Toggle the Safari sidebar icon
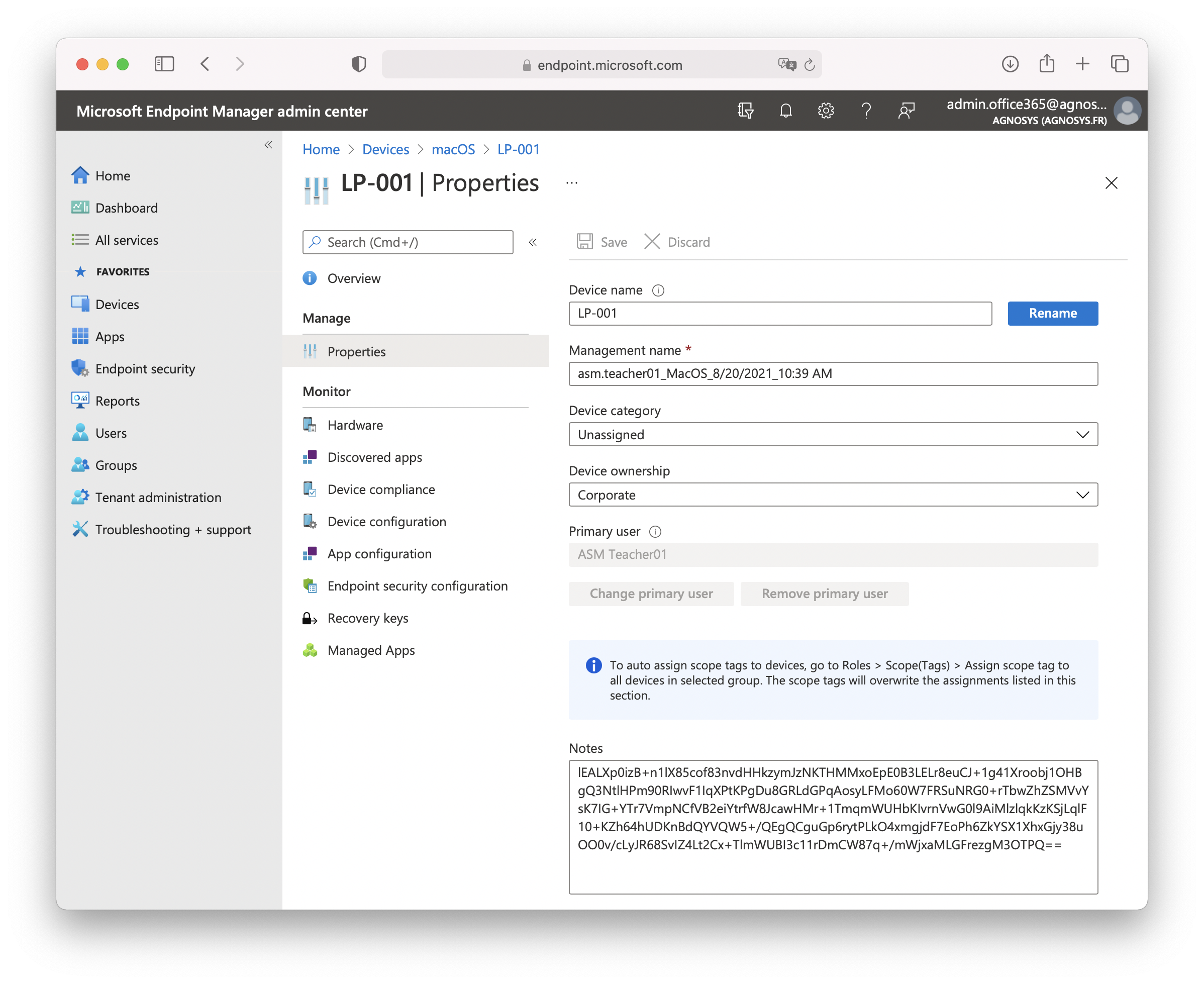 click(164, 64)
